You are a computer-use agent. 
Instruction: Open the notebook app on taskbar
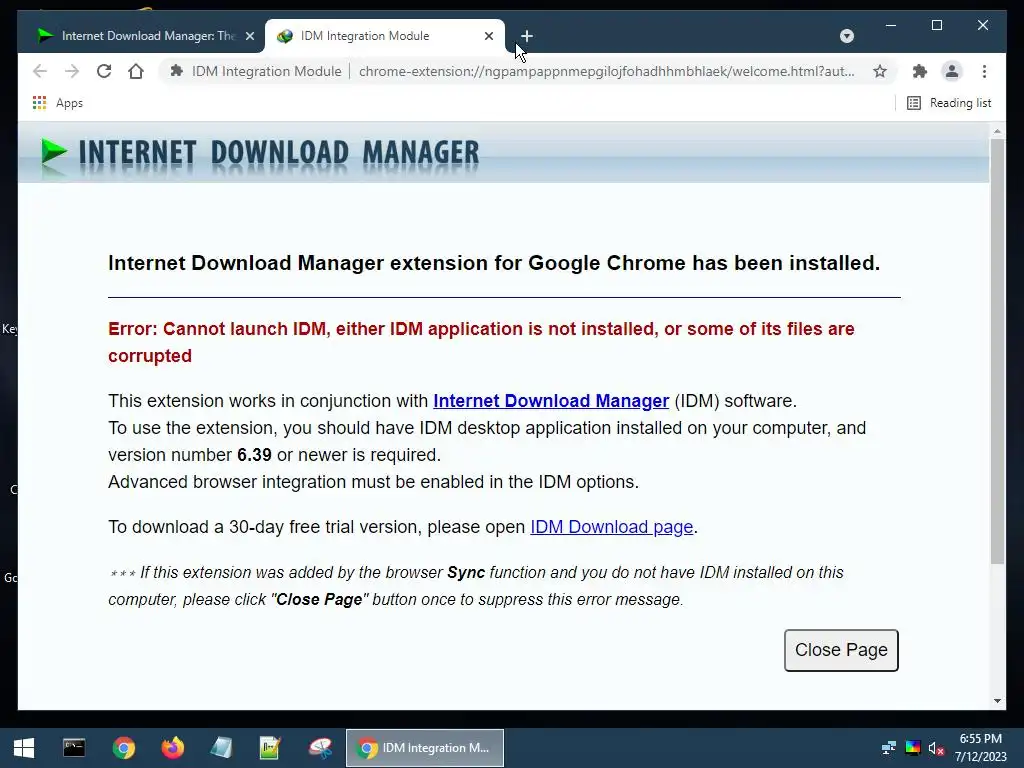pyautogui.click(x=221, y=748)
